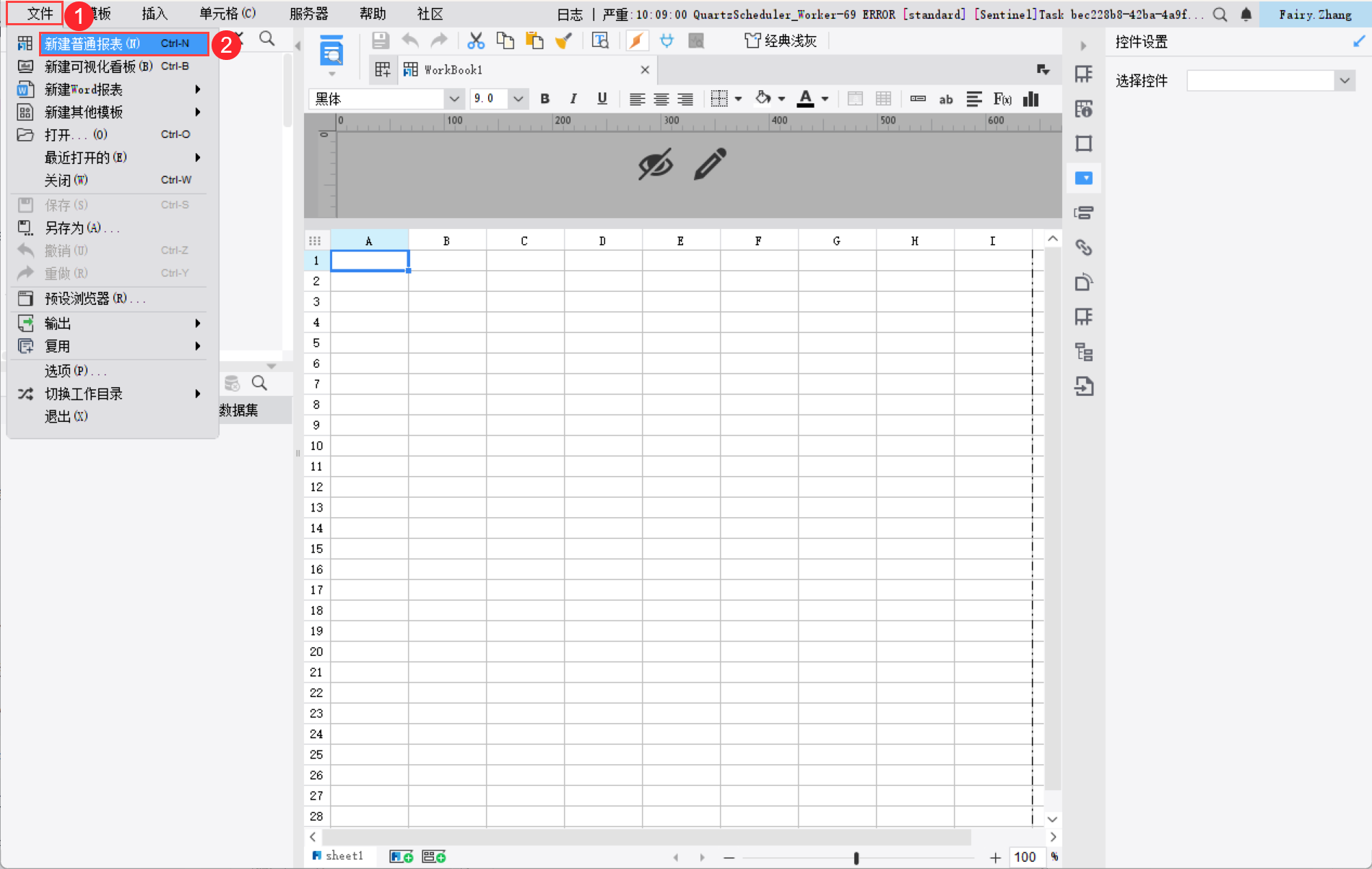Open the 插入 menu
The width and height of the screenshot is (1372, 869).
coord(154,14)
